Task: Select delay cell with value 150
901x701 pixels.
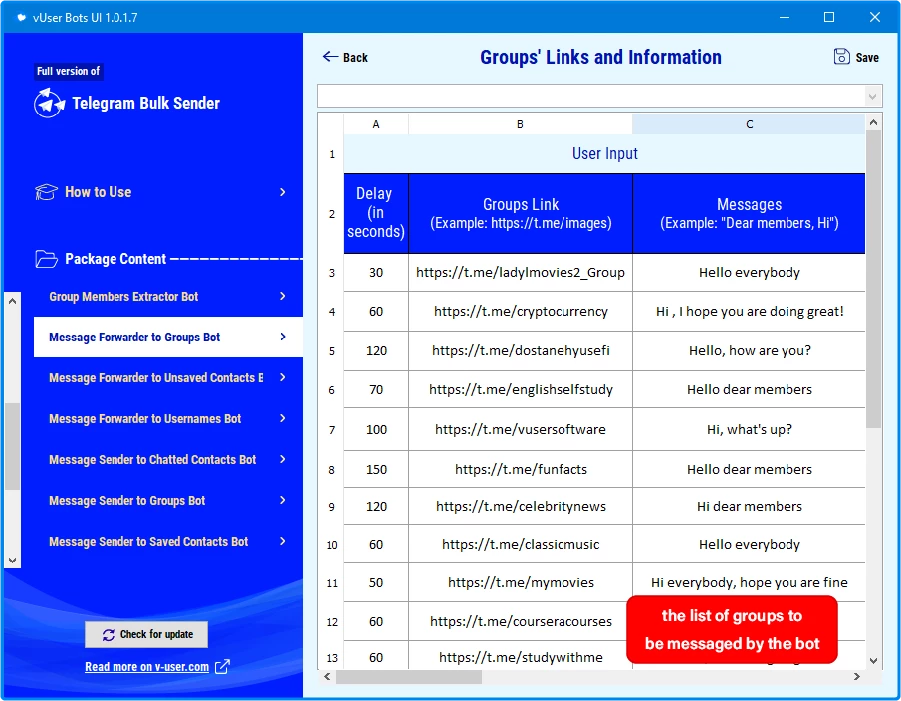Action: coord(376,469)
